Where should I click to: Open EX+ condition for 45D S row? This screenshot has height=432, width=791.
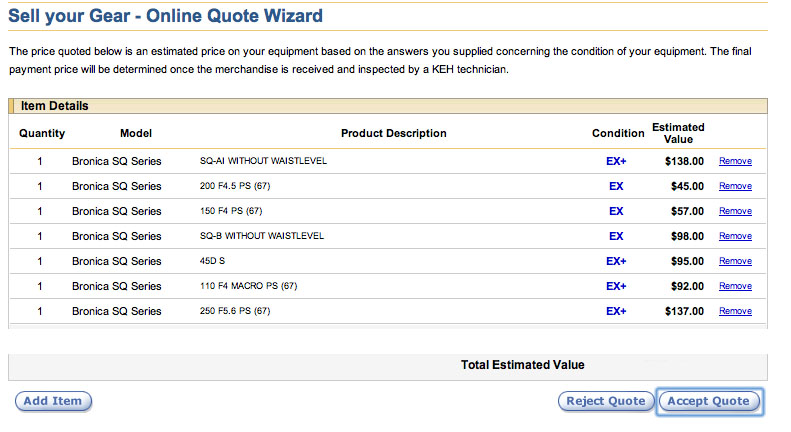pyautogui.click(x=616, y=261)
